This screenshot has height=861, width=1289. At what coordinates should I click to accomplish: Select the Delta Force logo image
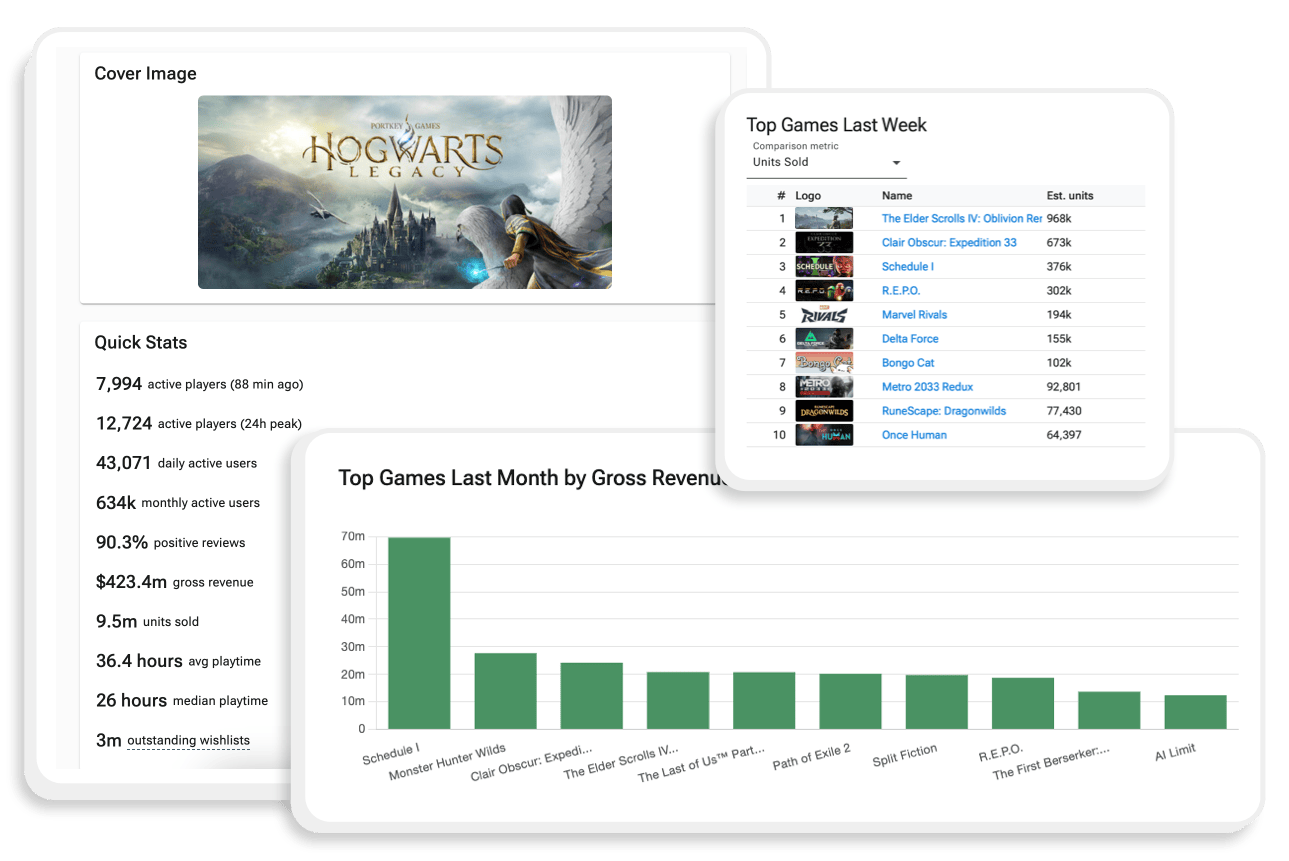click(823, 338)
